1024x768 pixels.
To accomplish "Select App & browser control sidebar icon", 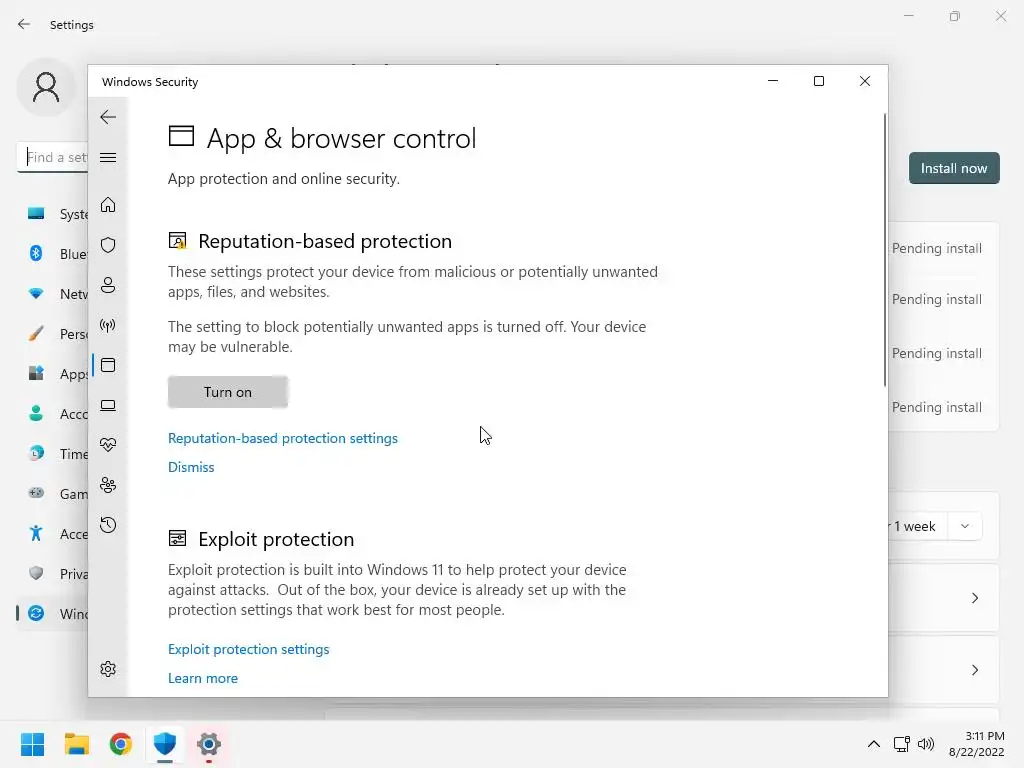I will pyautogui.click(x=108, y=365).
